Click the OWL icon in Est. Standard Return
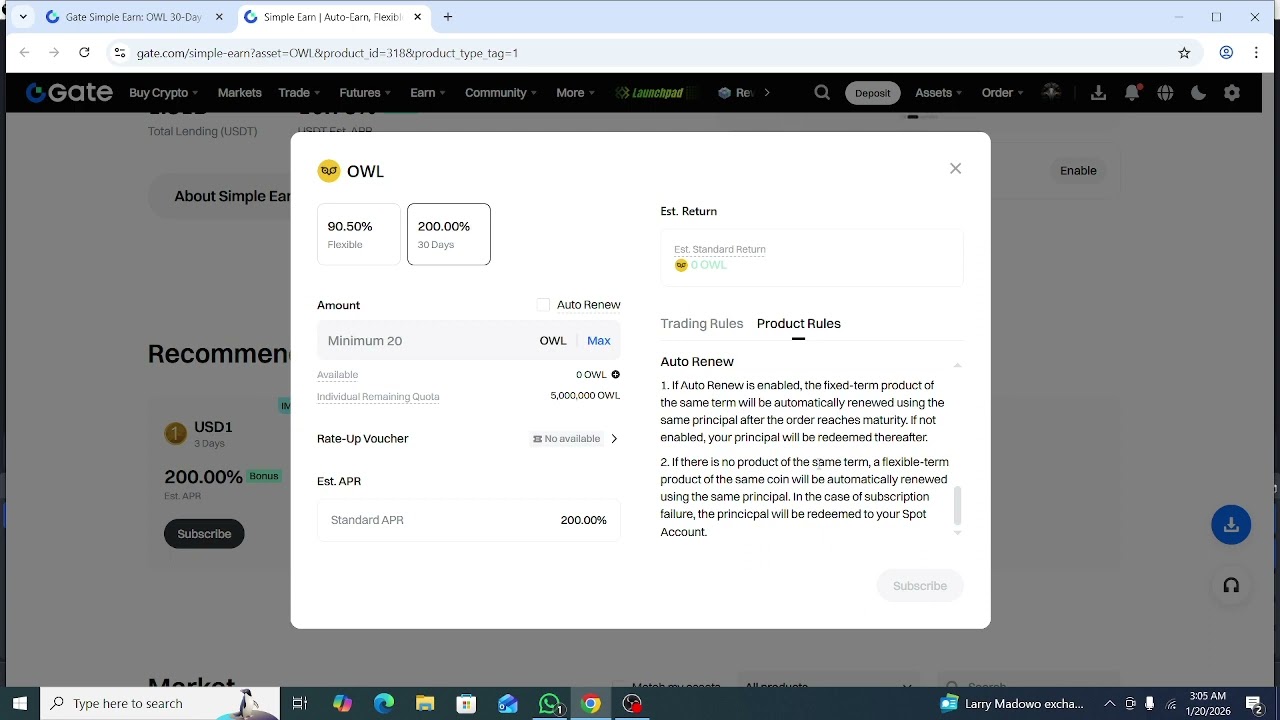Screen dimensions: 1280x720 pyautogui.click(x=681, y=265)
